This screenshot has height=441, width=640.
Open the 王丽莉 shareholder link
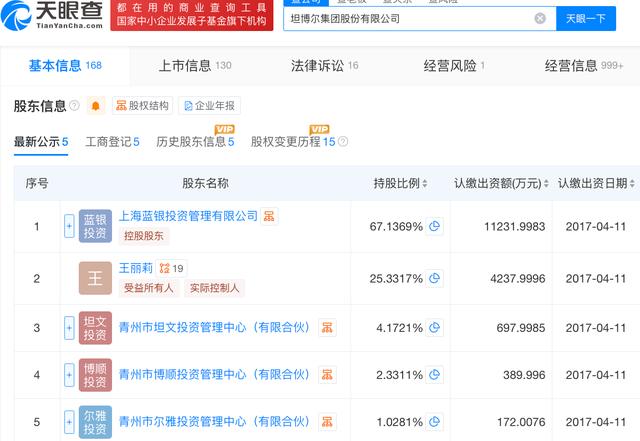point(136,268)
